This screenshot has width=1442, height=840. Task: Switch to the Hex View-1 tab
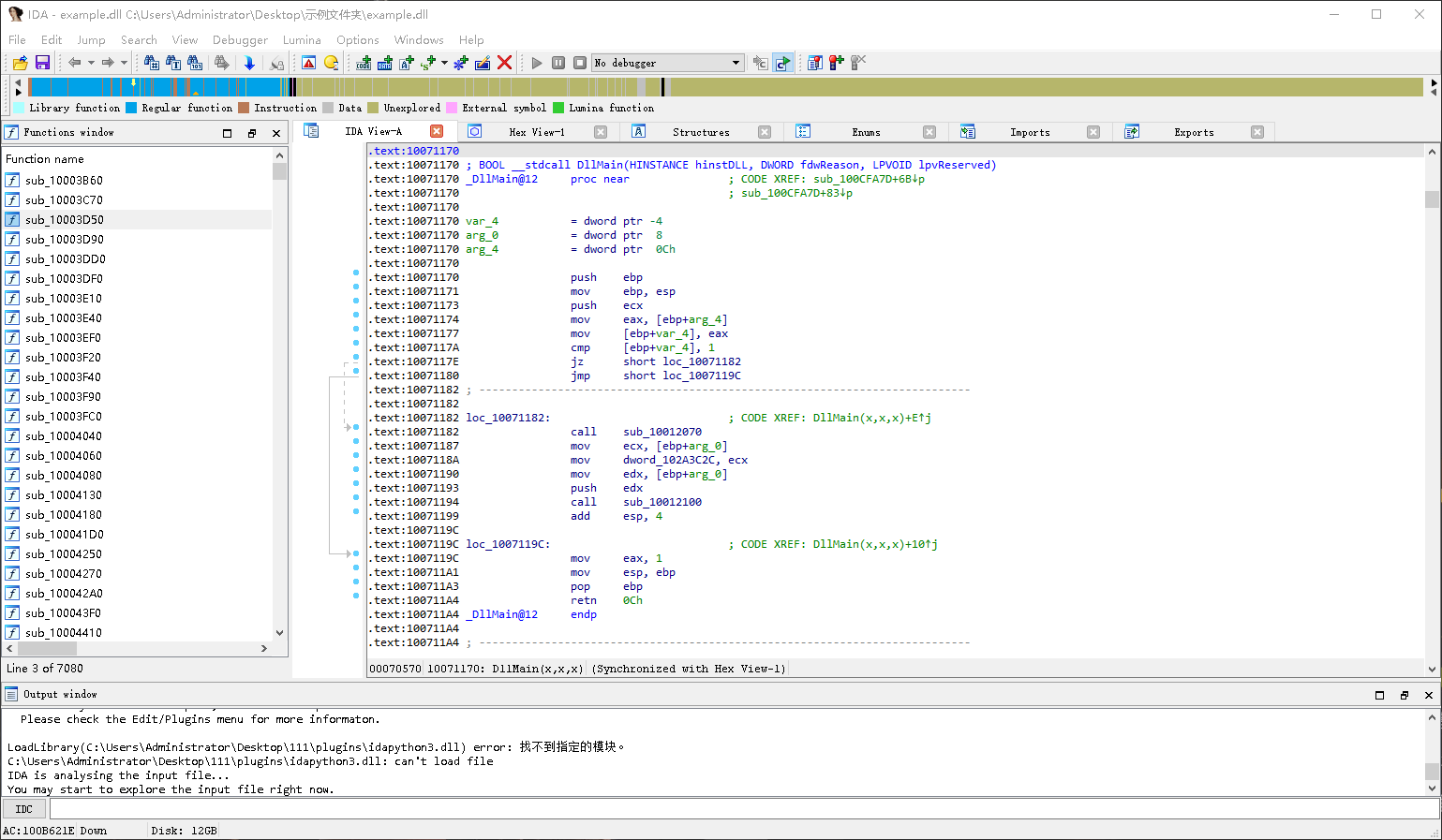[x=536, y=132]
